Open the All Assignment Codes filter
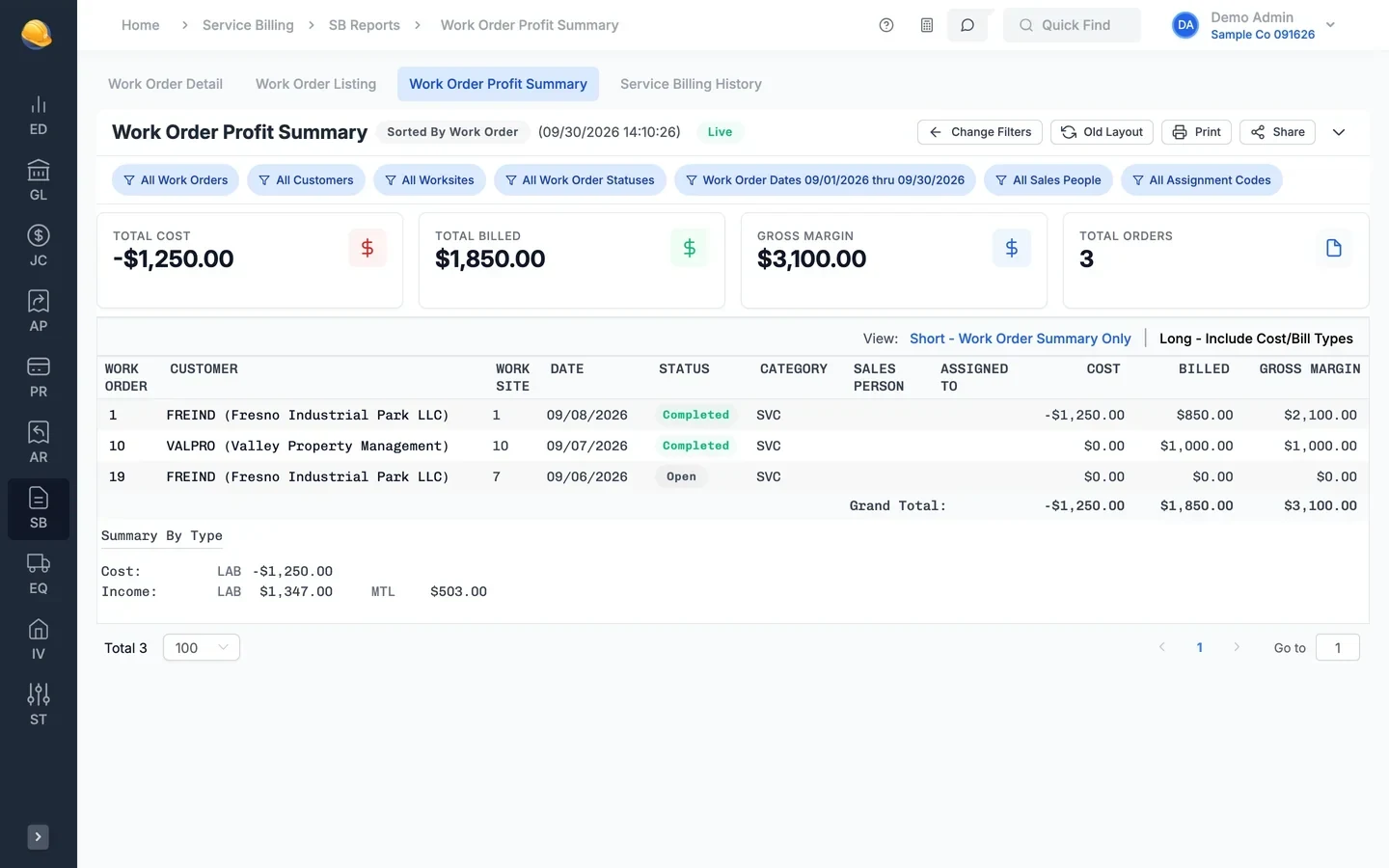This screenshot has height=868, width=1389. coord(1202,180)
